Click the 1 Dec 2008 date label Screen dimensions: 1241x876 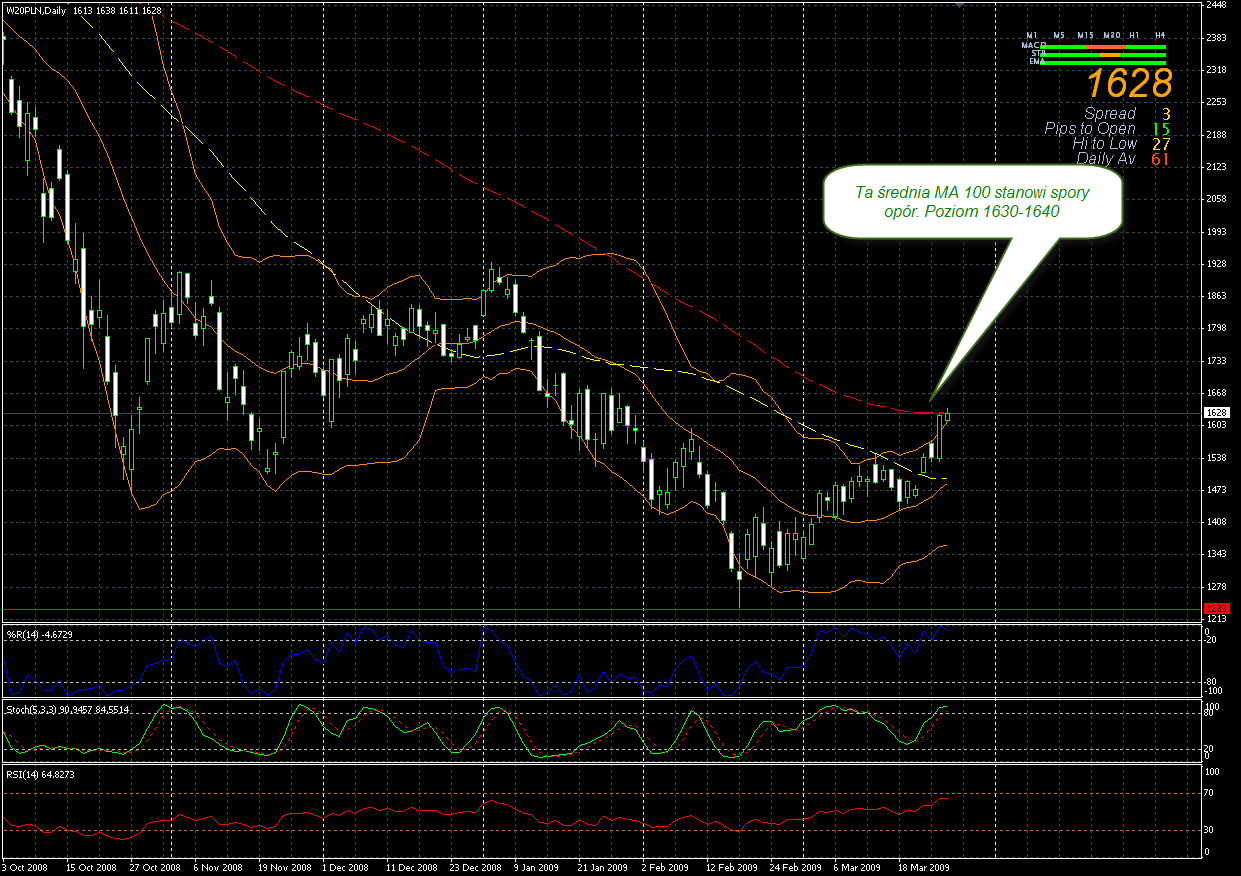pos(346,868)
